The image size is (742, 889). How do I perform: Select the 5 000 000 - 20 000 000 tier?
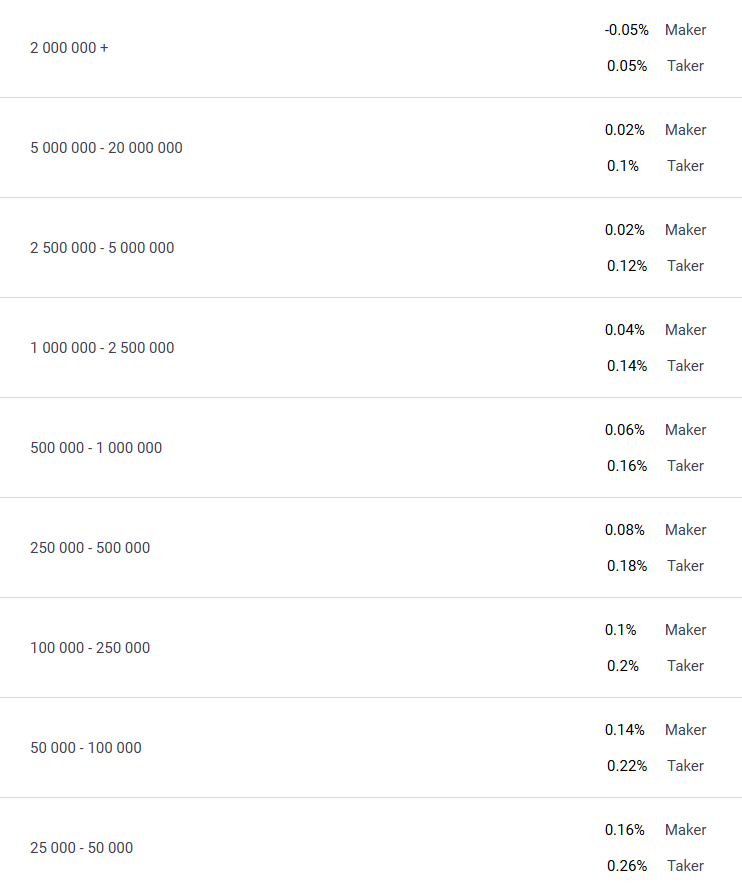click(106, 148)
